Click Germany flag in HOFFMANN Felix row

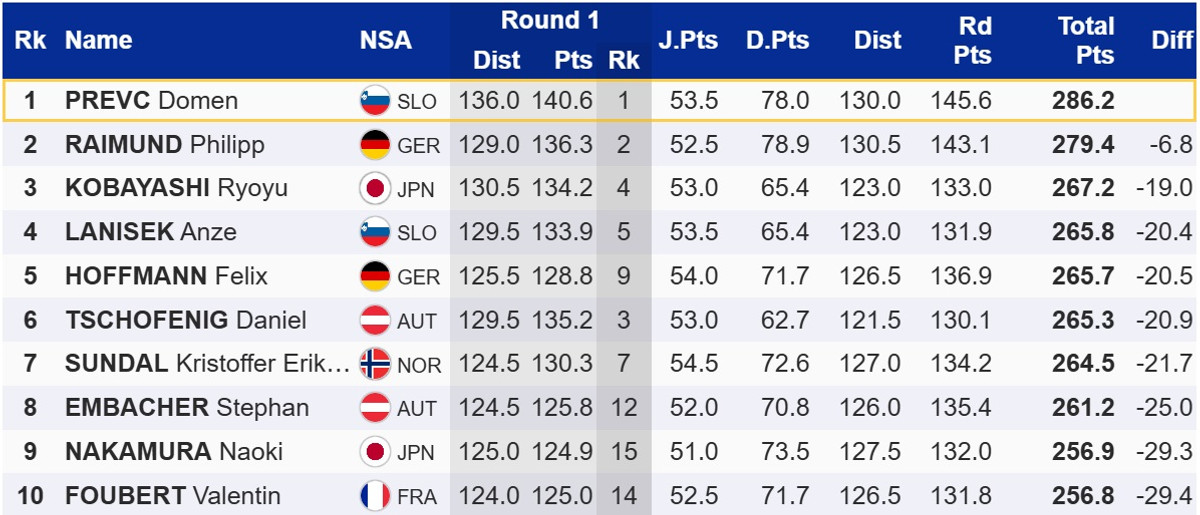pyautogui.click(x=375, y=277)
